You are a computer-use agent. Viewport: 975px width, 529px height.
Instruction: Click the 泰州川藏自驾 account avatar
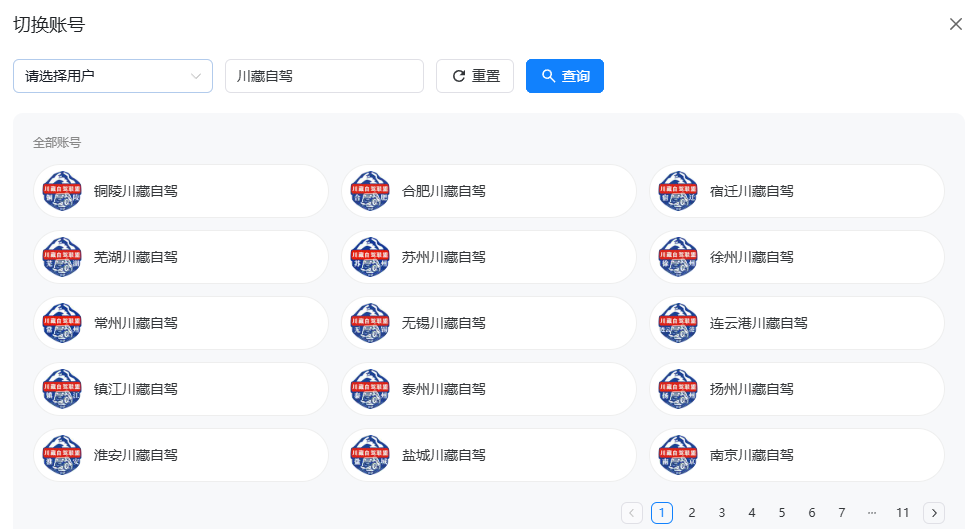(x=370, y=389)
